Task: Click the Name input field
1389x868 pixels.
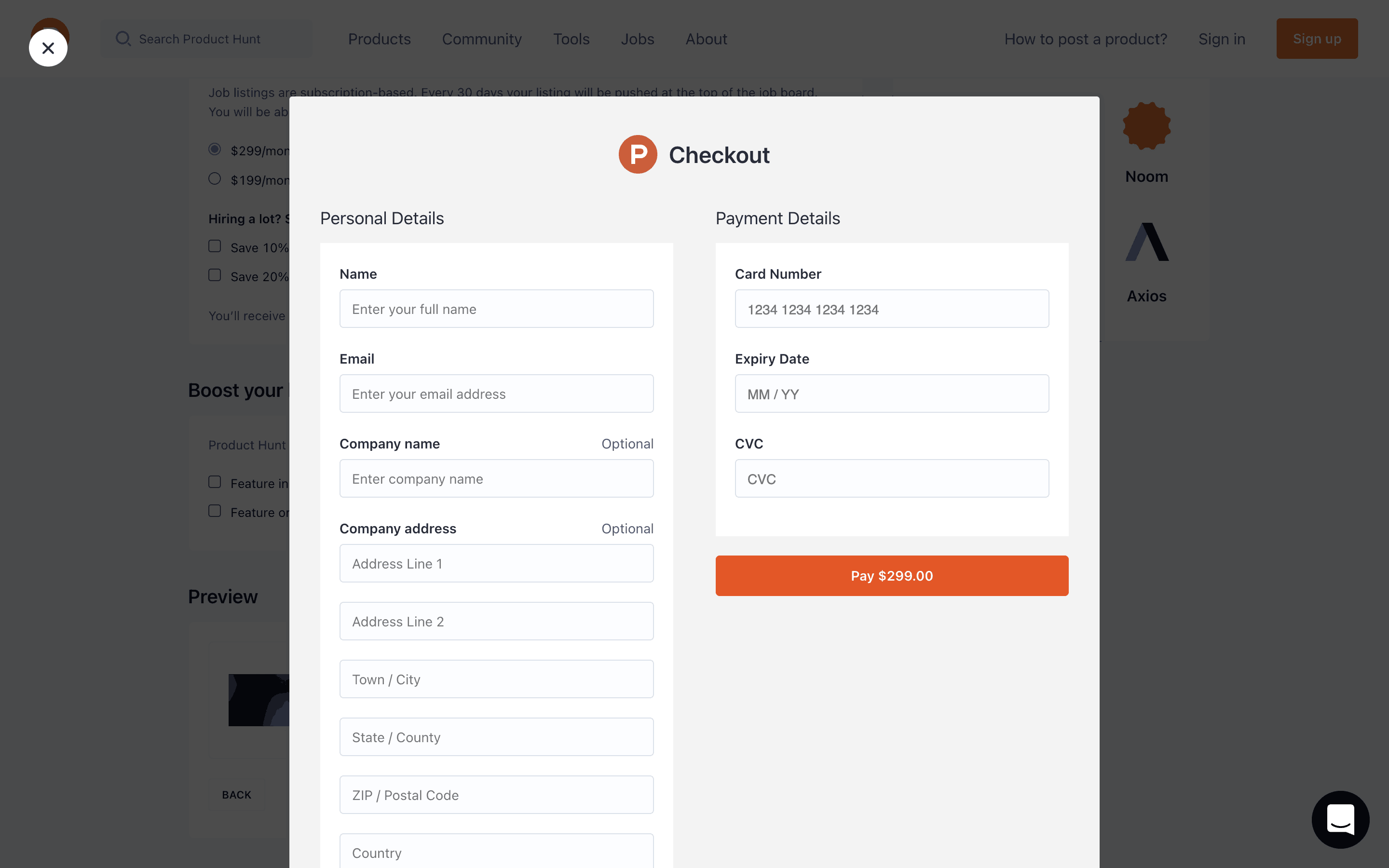Action: [x=496, y=309]
